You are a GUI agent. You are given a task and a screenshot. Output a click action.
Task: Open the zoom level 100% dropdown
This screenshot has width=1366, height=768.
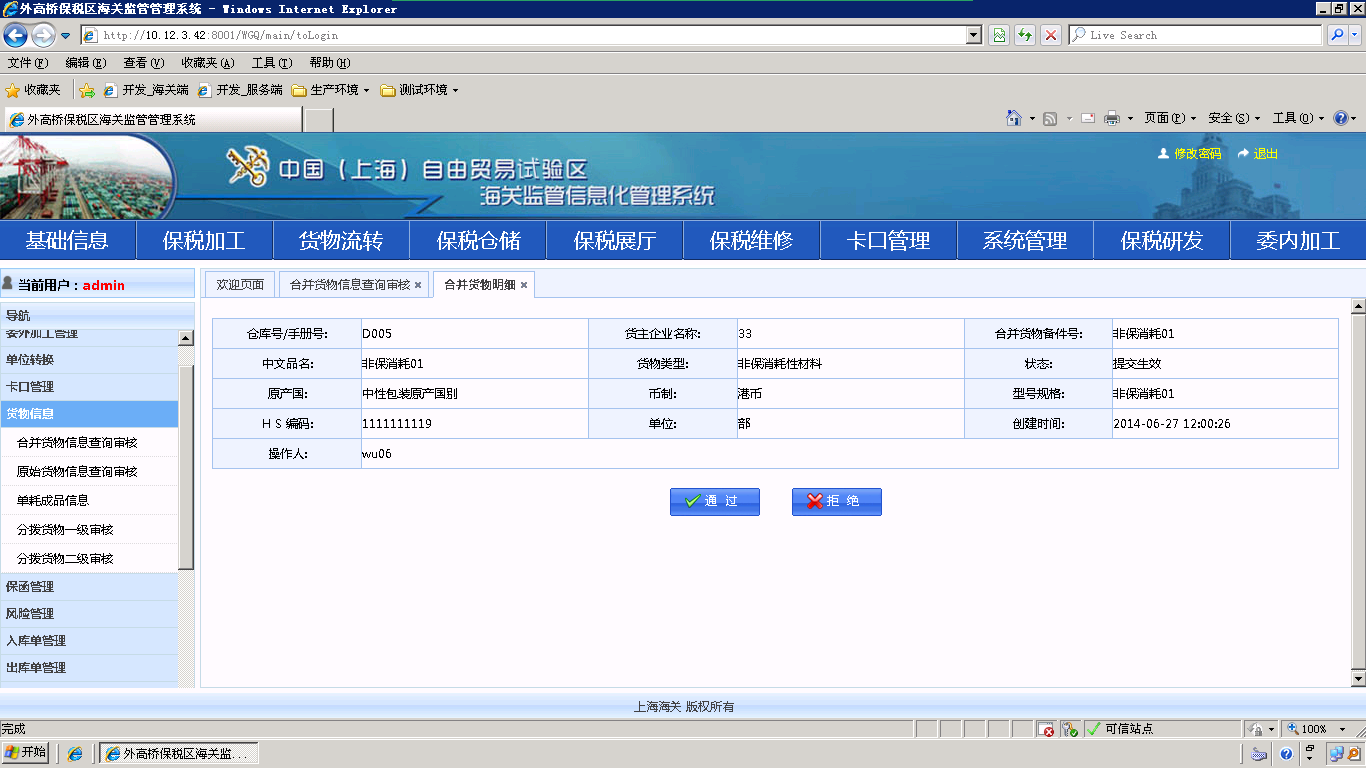pos(1336,729)
